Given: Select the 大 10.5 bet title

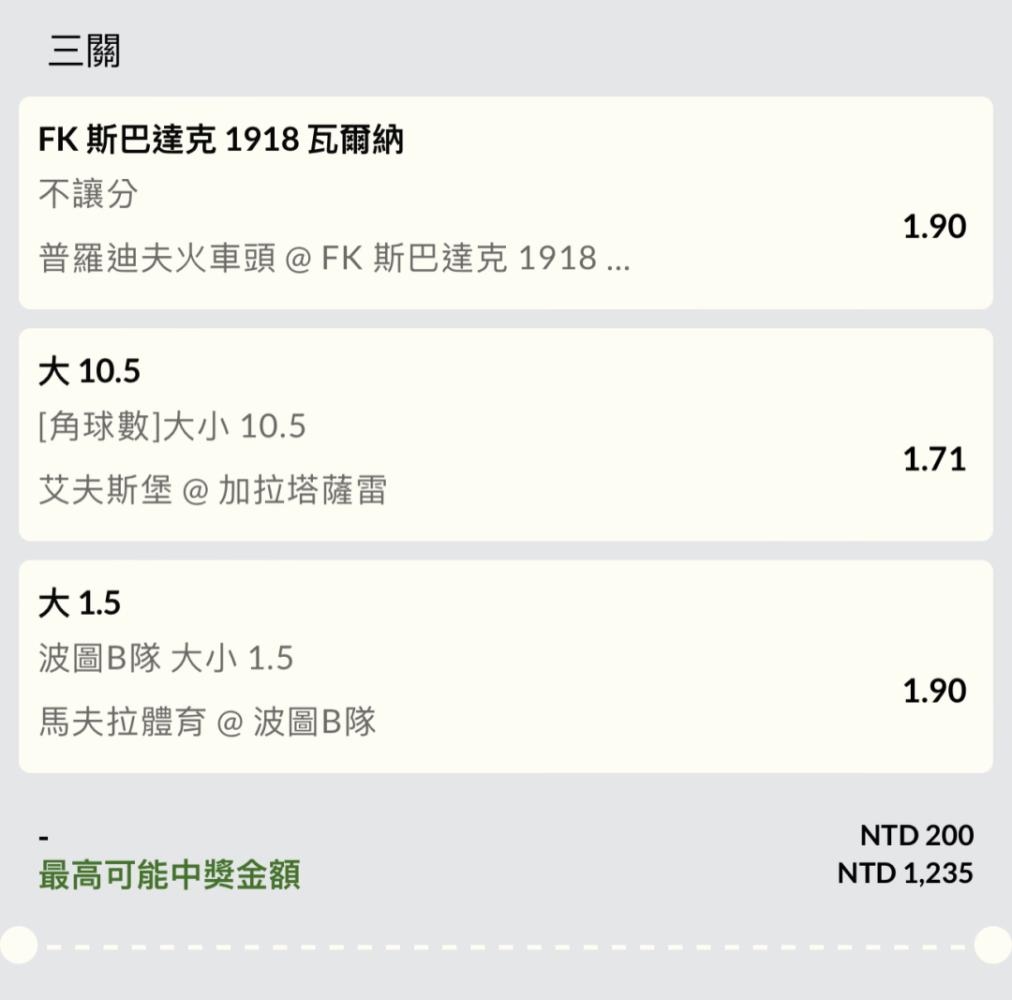Looking at the screenshot, I should pos(89,371).
